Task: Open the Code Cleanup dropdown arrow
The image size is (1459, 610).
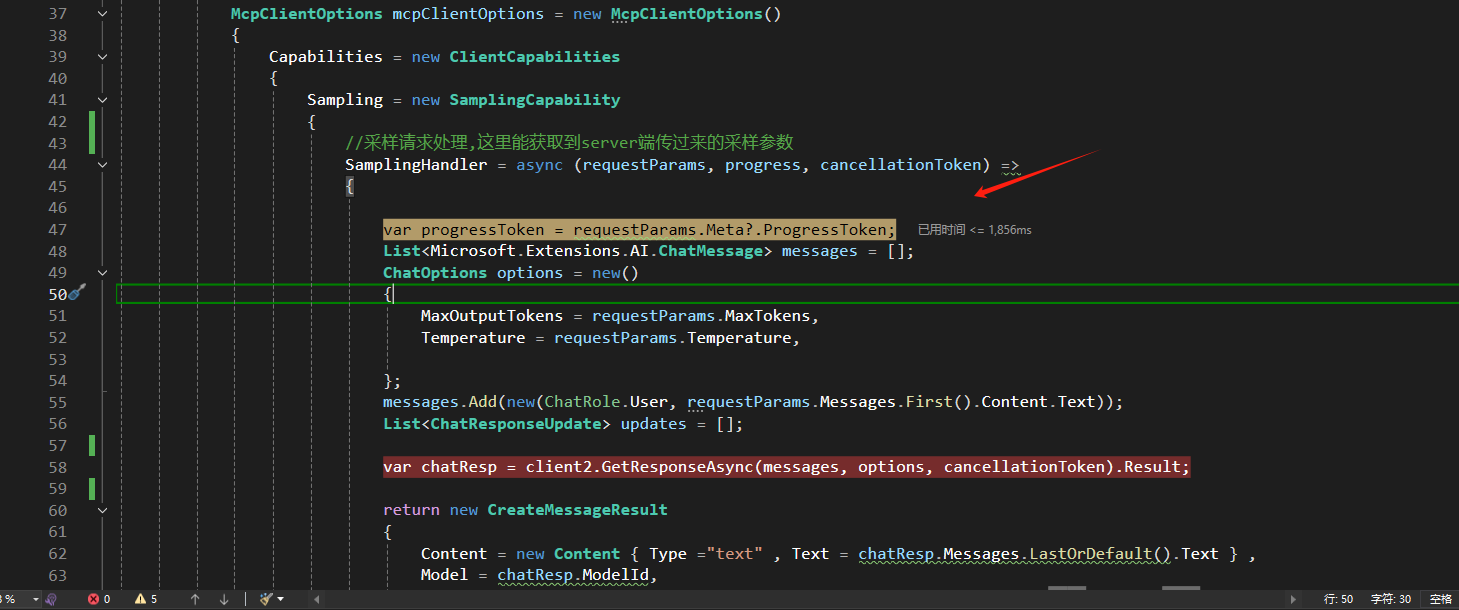Action: pos(282,598)
